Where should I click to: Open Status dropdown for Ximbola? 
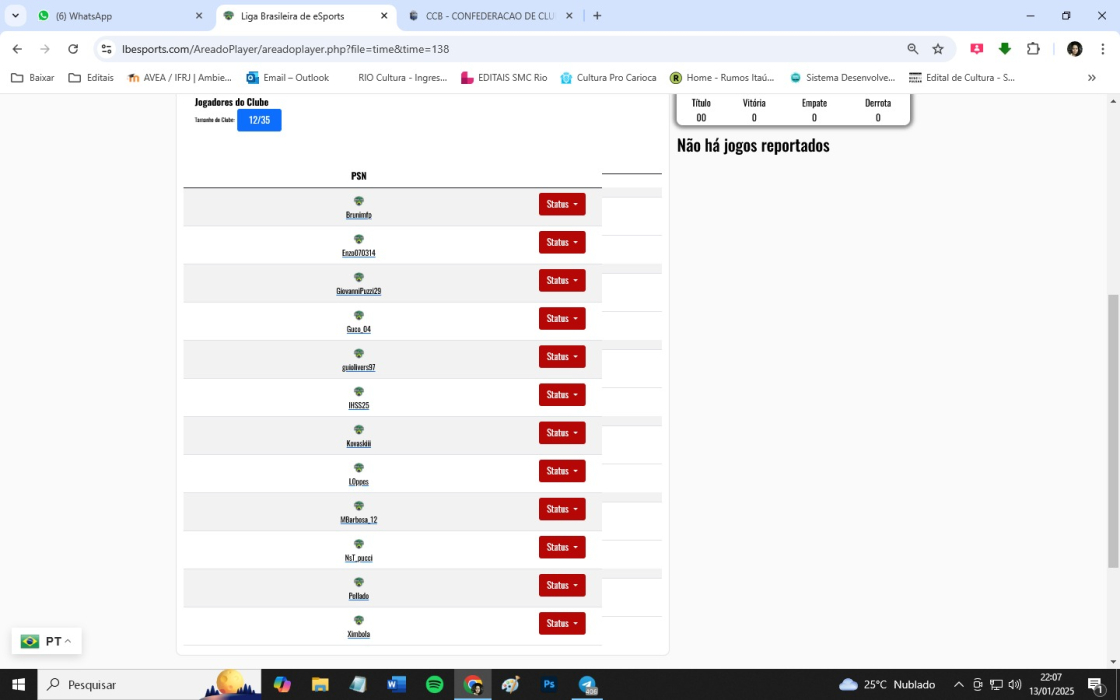[x=562, y=624]
